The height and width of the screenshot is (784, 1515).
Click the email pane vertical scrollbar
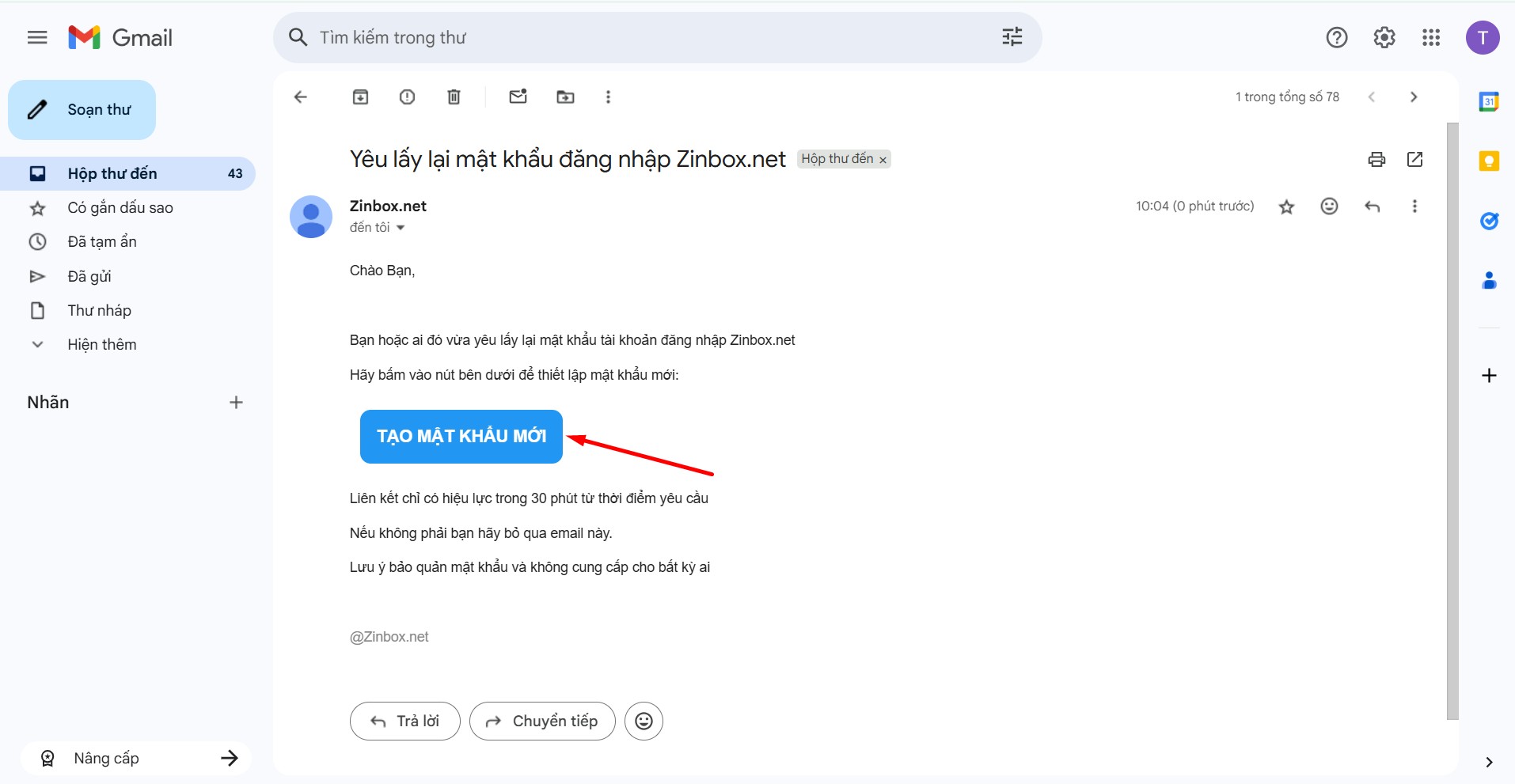coord(1452,419)
